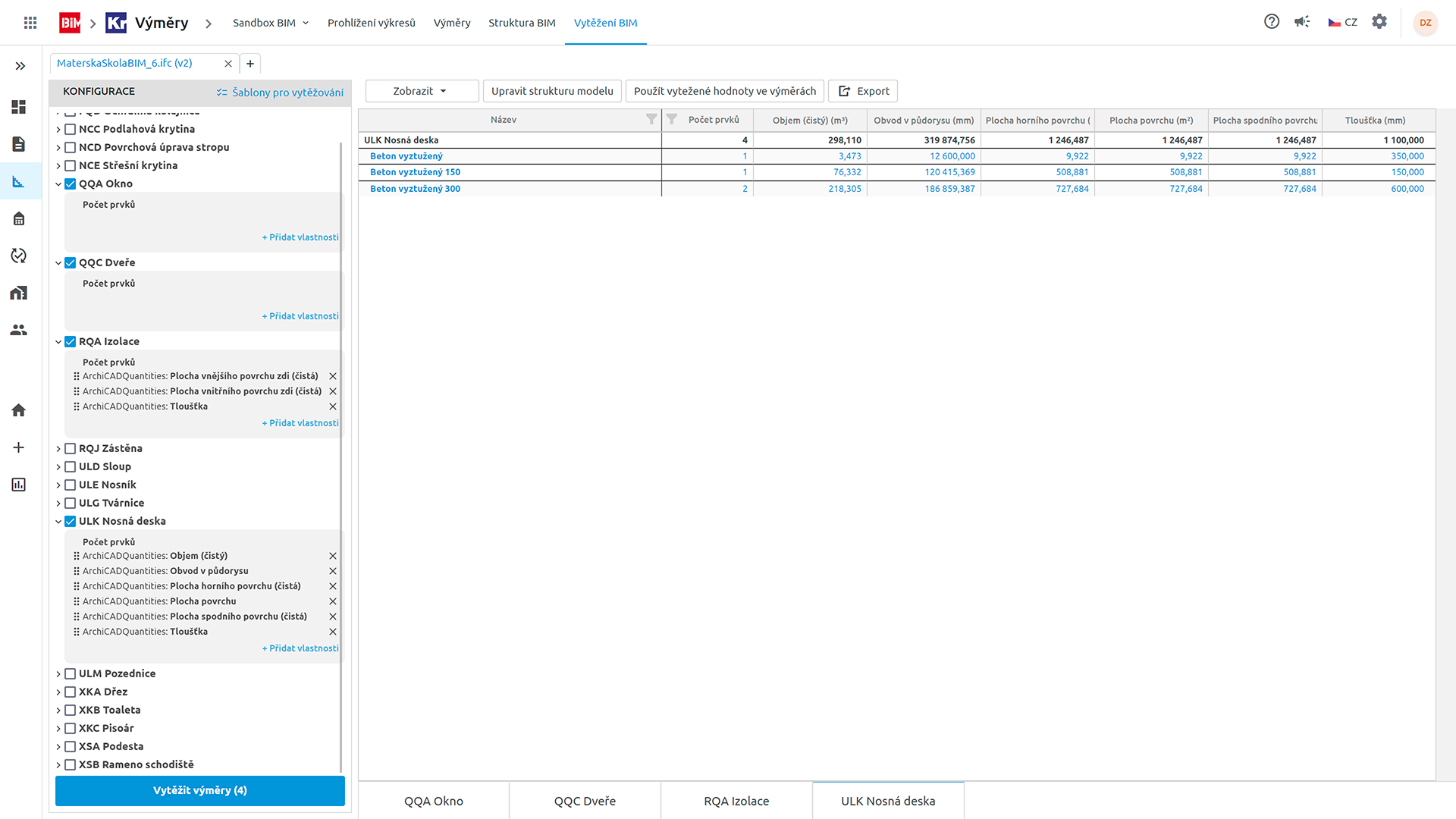Screen dimensions: 1456x819
Task: Click the users group sidebar icon
Action: pos(19,330)
